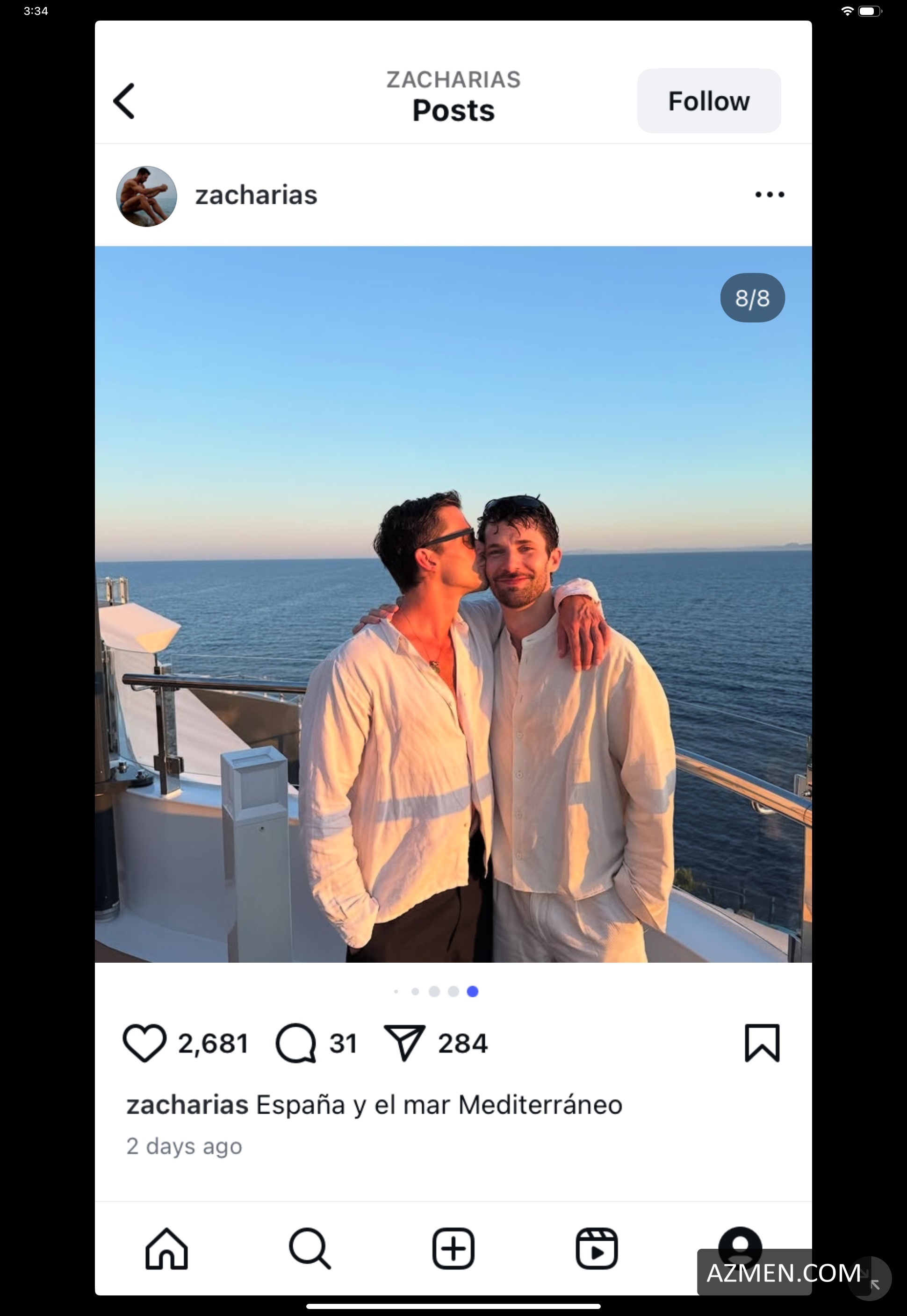Viewport: 907px width, 1316px height.
Task: Open the Search tab magnifier
Action: [310, 1249]
